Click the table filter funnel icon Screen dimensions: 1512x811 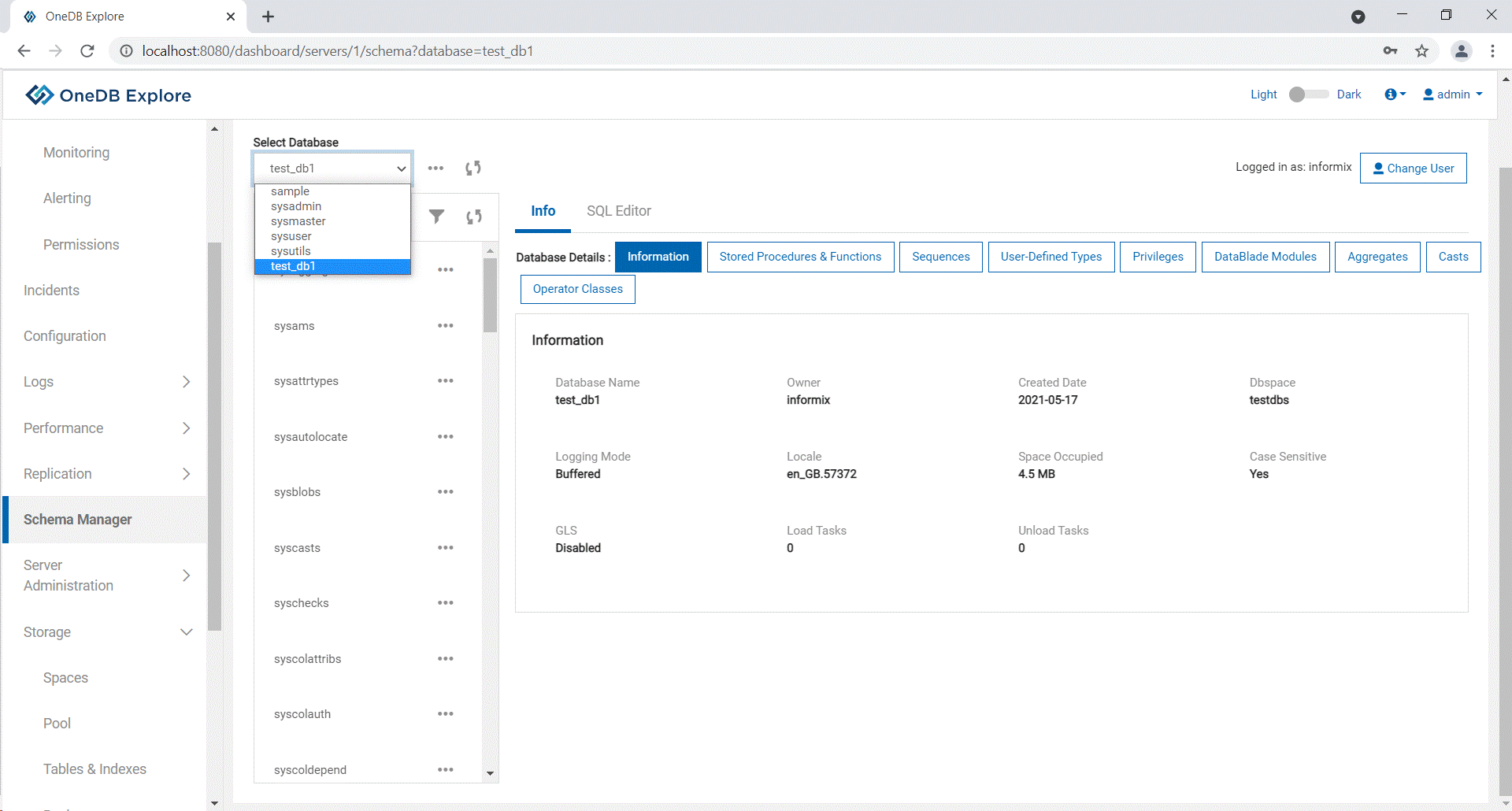(436, 217)
